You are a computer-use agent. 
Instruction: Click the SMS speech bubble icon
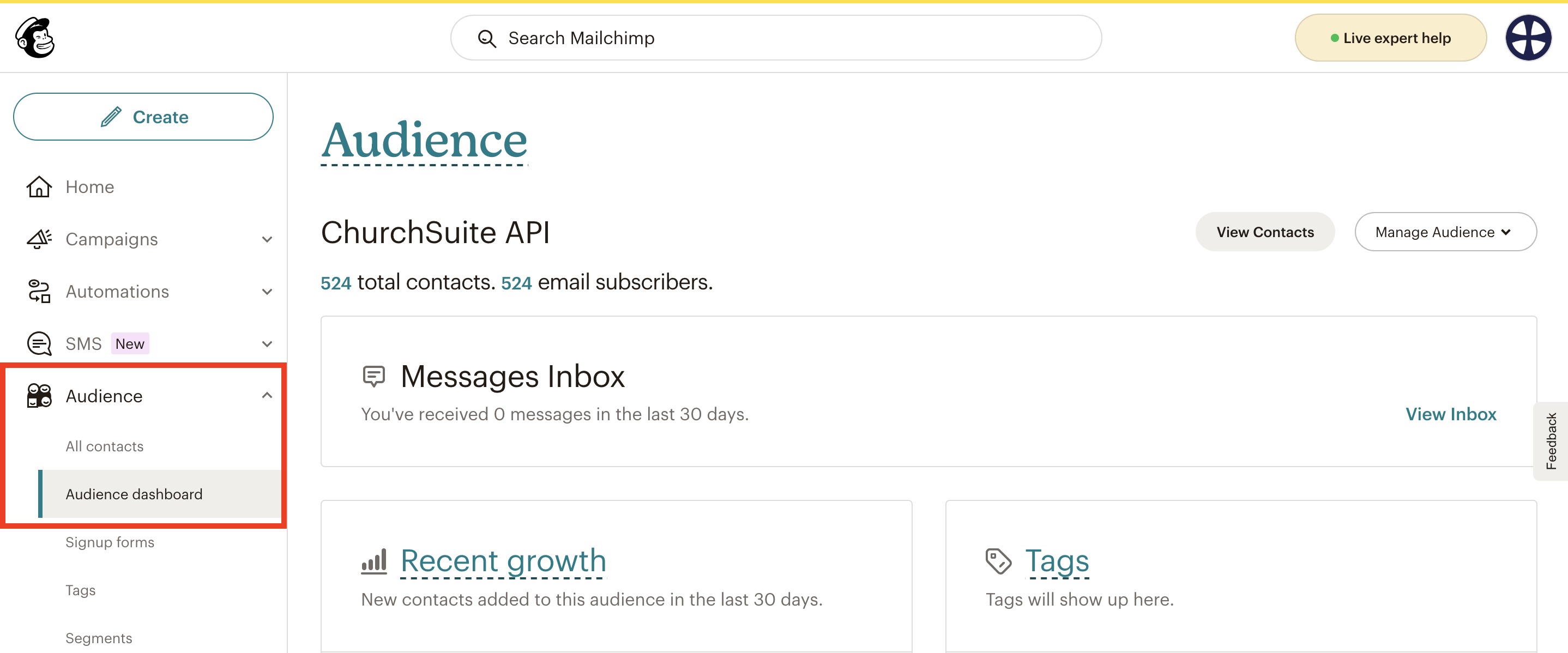39,344
